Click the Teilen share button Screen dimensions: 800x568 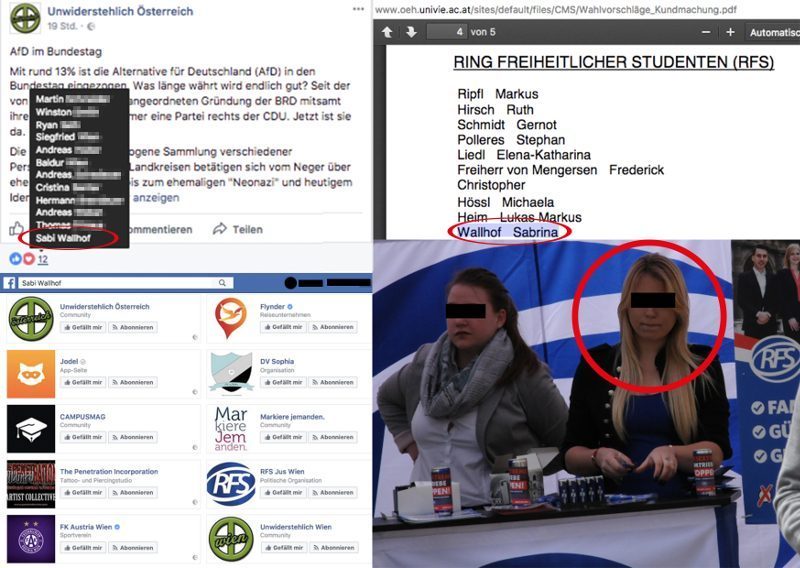point(238,229)
